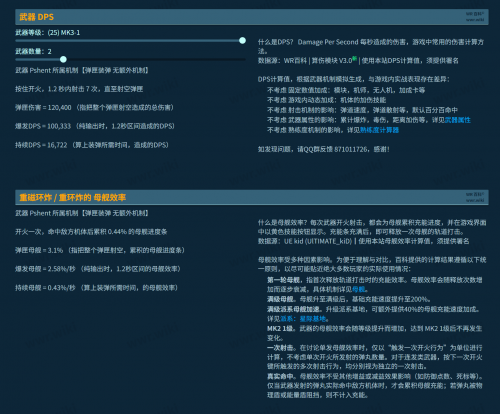500x414 pixels.
Task: Open the 武器属性 link
Action: 458,120
